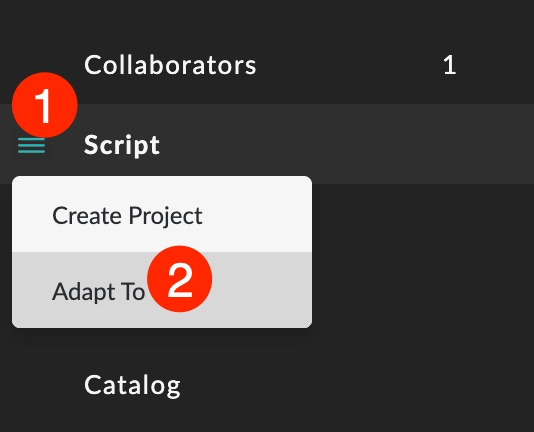Click the Adapt To text label
This screenshot has height=432, width=534.
[x=98, y=292]
